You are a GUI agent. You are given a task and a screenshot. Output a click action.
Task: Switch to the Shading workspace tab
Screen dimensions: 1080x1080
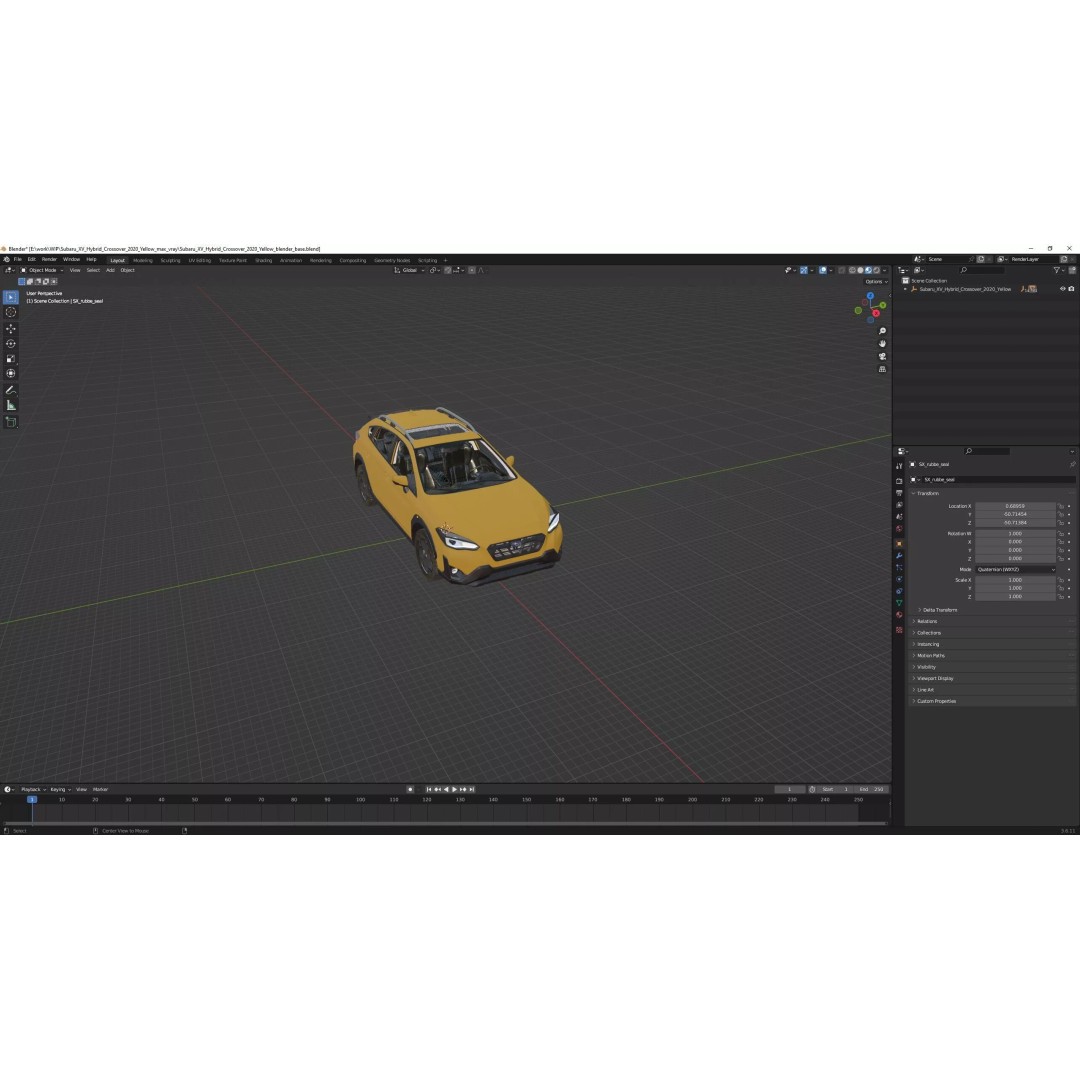(263, 260)
